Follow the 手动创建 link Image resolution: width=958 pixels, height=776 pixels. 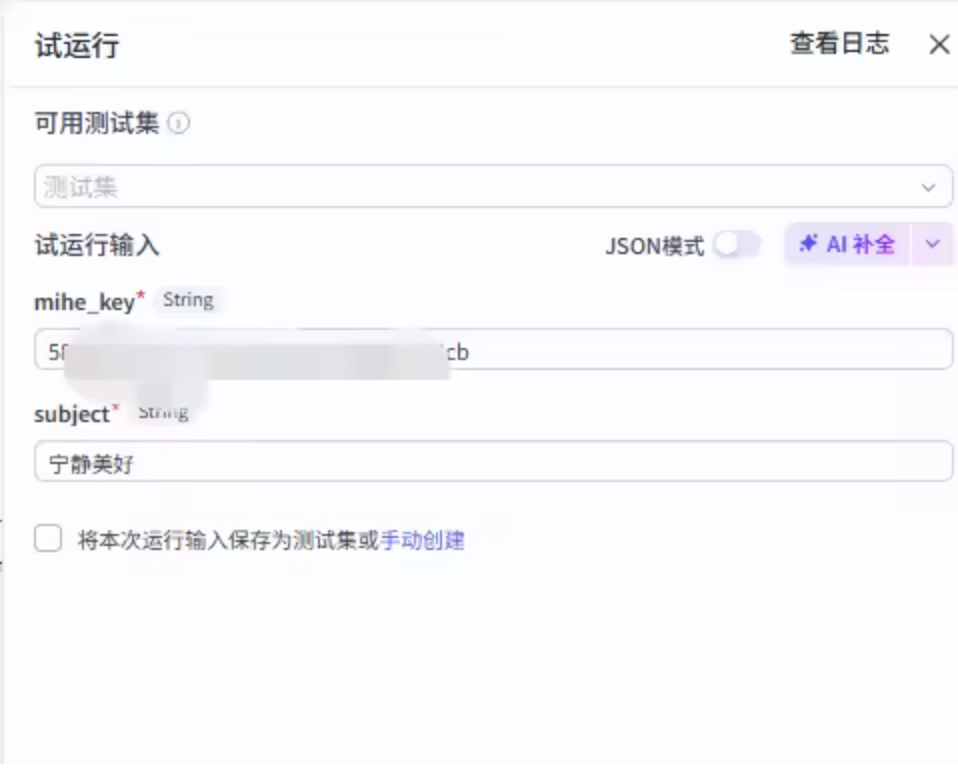click(423, 541)
